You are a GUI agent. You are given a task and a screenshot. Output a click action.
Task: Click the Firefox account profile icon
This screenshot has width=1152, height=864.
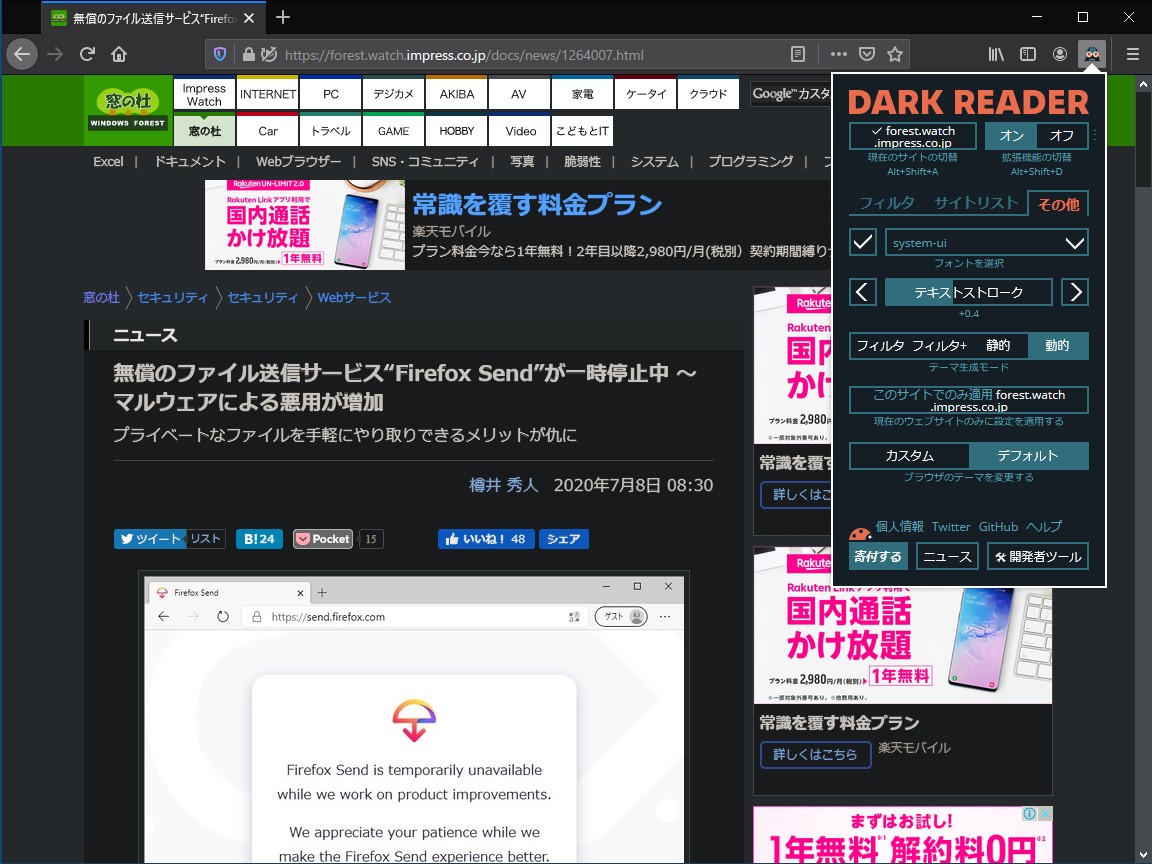tap(1060, 54)
